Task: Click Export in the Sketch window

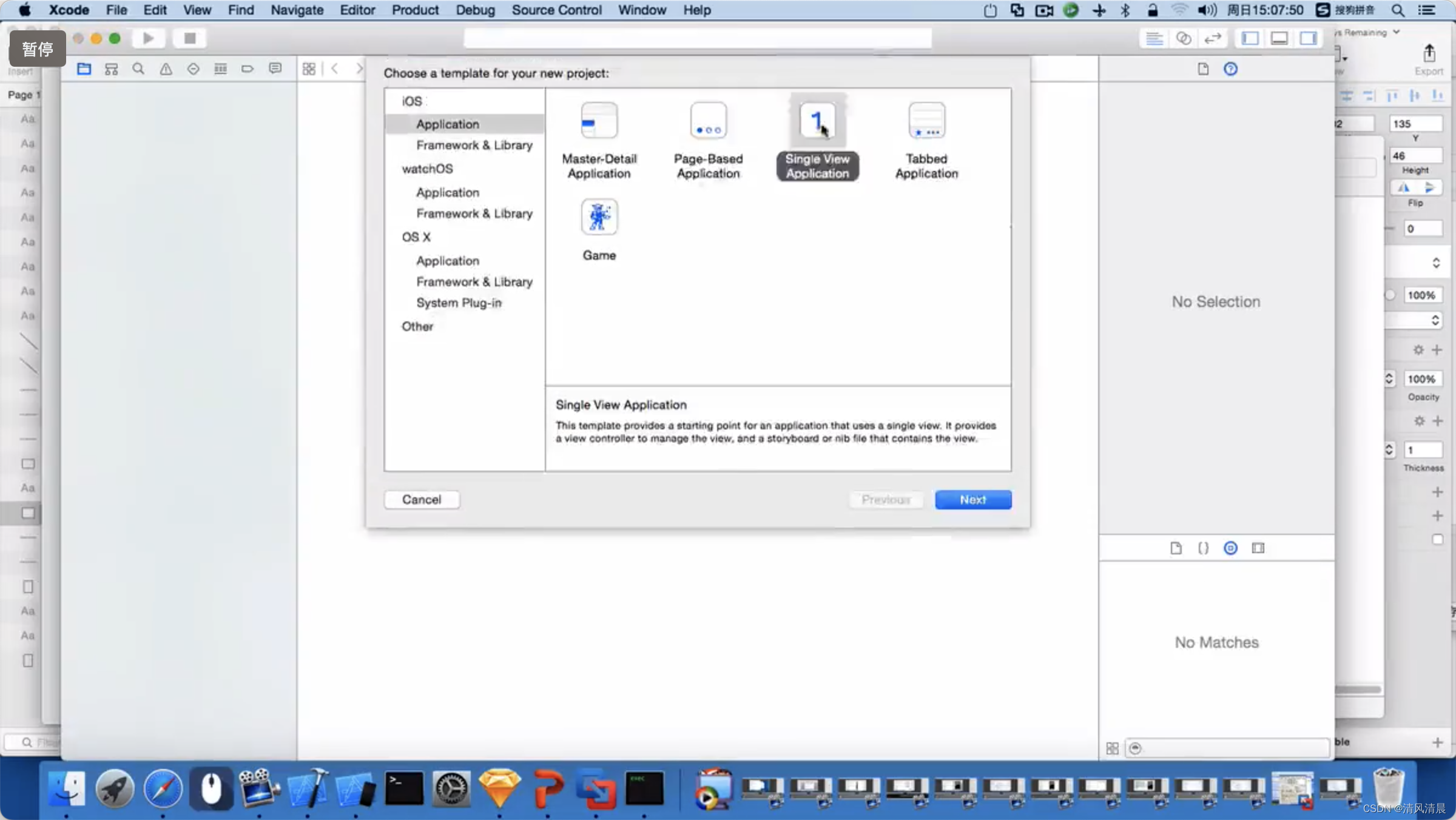Action: click(x=1429, y=59)
